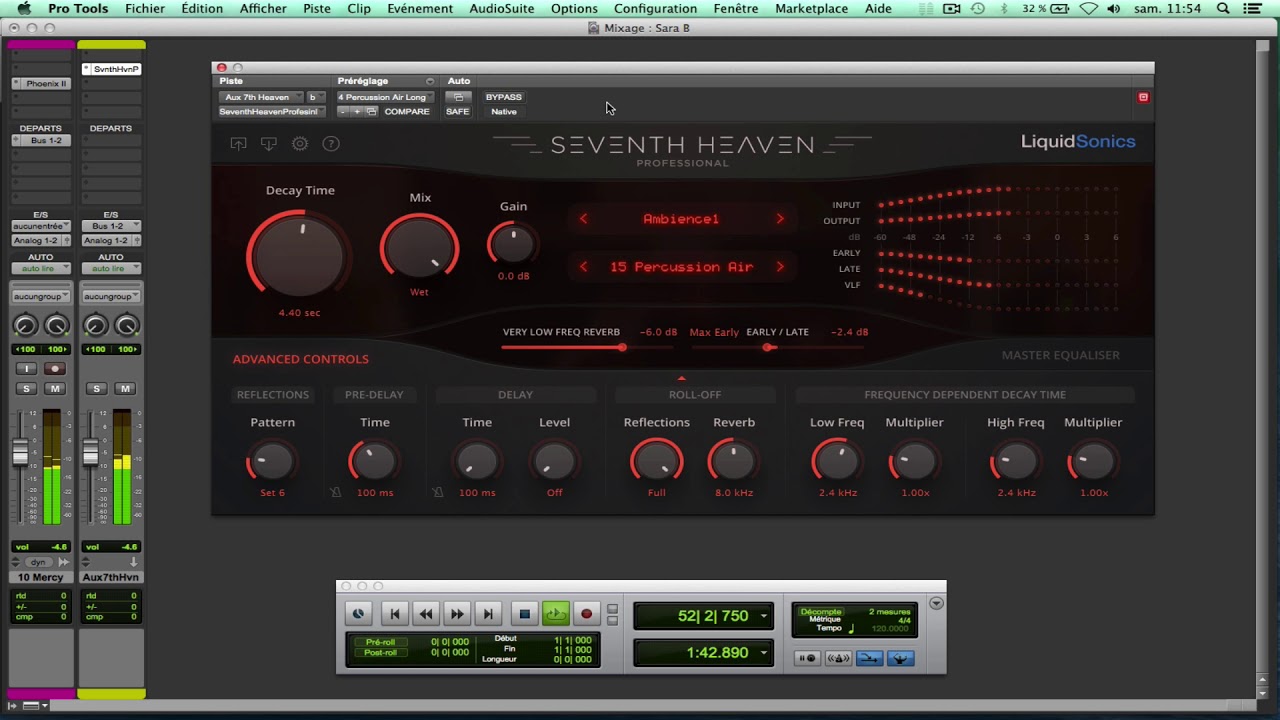Click the plug-in save preset download icon
This screenshot has width=1280, height=720.
269,144
